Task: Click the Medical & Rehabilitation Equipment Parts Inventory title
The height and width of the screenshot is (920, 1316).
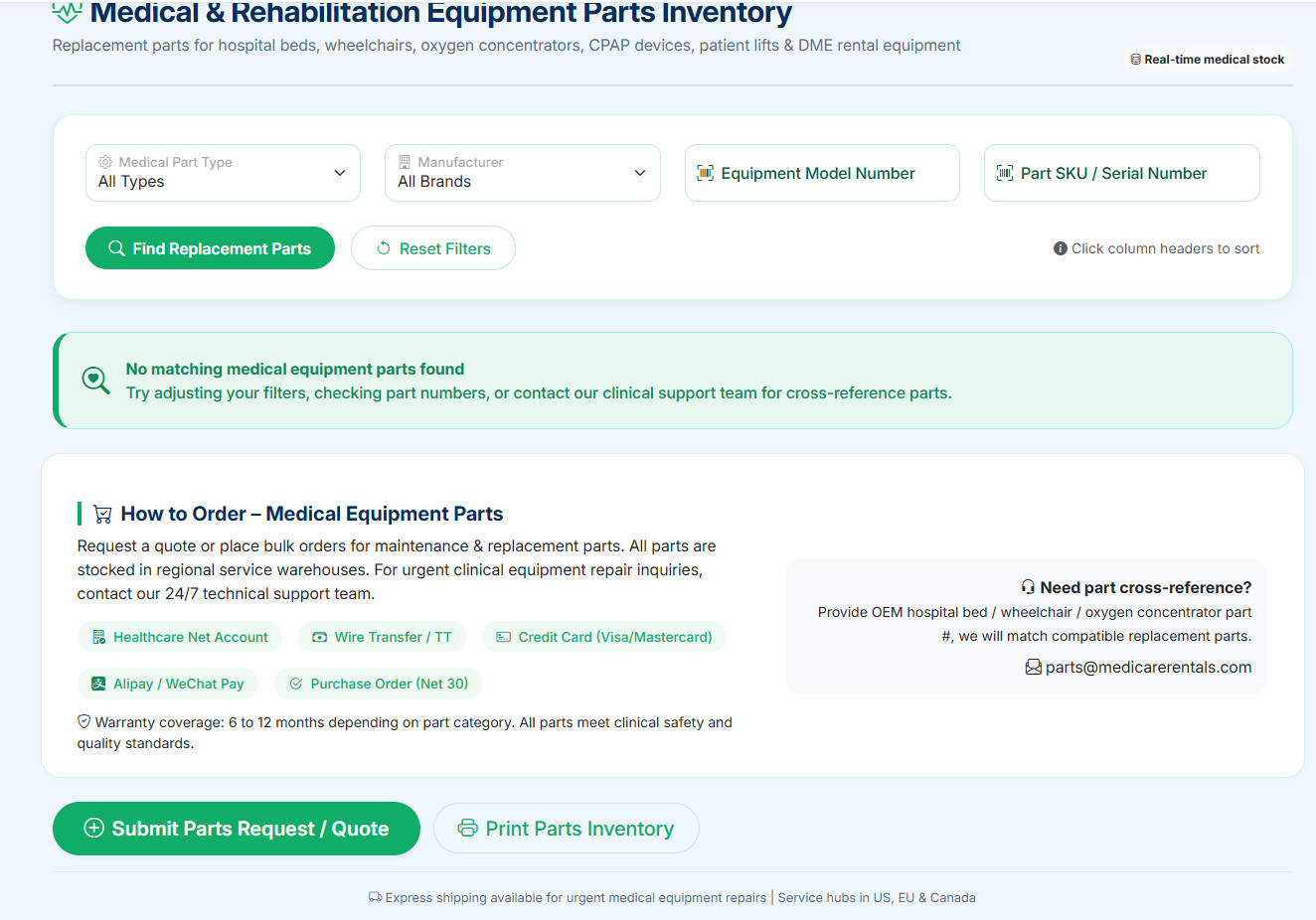Action: pos(441,12)
